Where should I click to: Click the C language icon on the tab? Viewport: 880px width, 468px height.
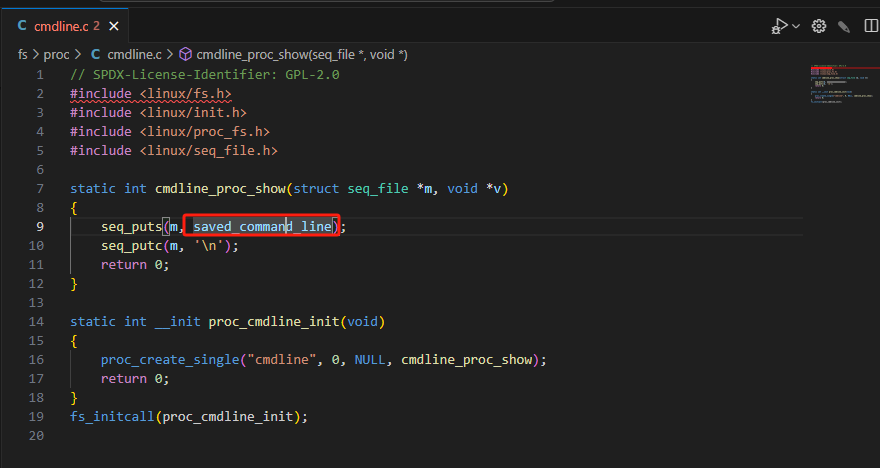coord(22,25)
